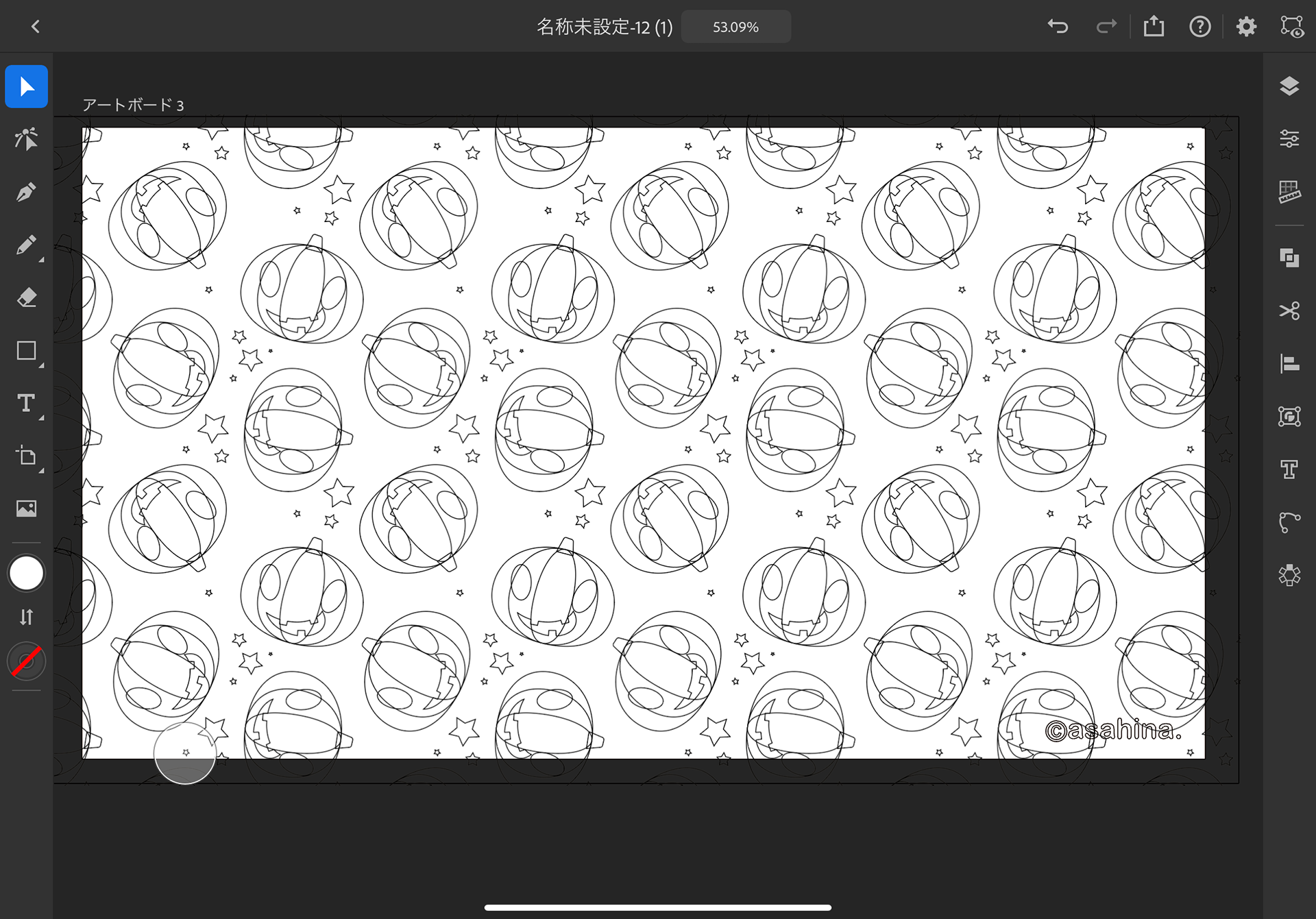Select the no-stroke color indicator
This screenshot has height=919, width=1316.
tap(26, 662)
